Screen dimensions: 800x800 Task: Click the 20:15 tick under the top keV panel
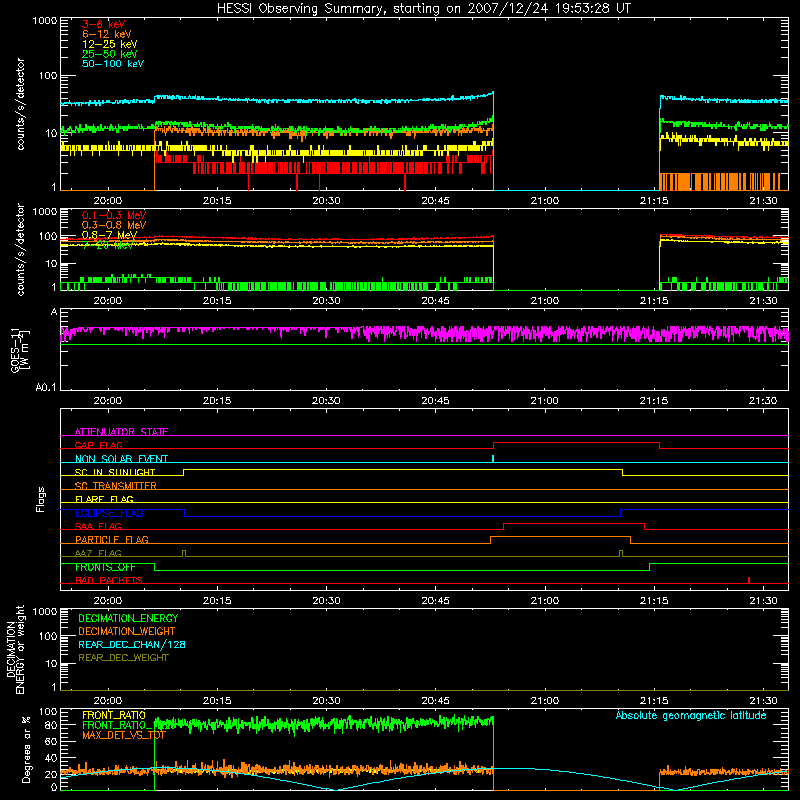[x=217, y=201]
